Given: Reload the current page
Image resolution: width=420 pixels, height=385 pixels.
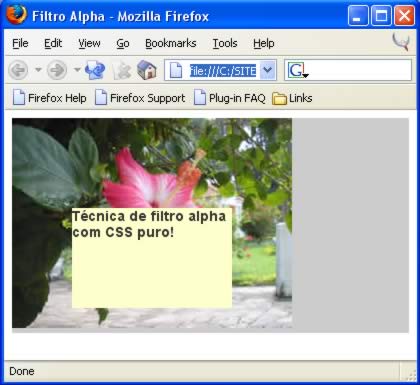Looking at the screenshot, I should tap(95, 70).
